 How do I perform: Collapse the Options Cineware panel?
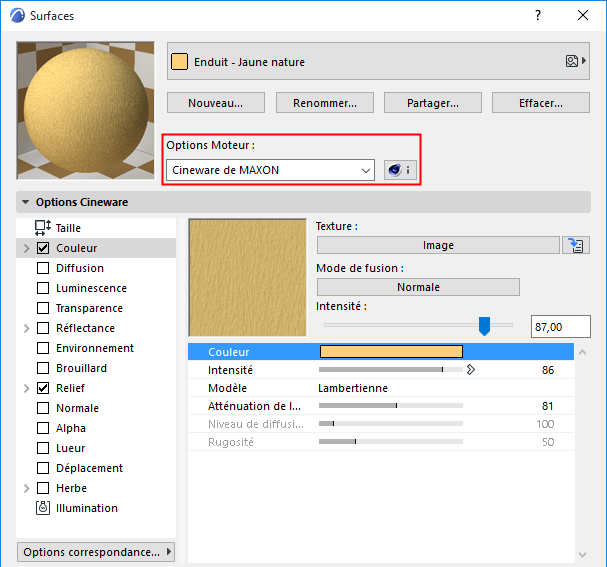[26, 202]
